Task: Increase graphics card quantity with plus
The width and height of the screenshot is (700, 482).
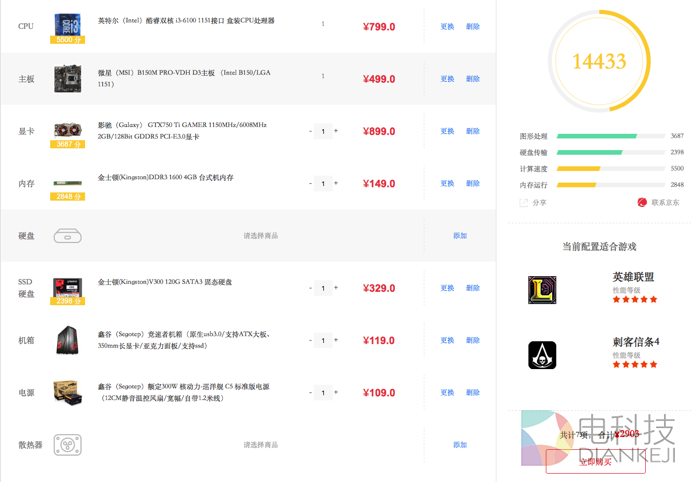Action: click(336, 131)
